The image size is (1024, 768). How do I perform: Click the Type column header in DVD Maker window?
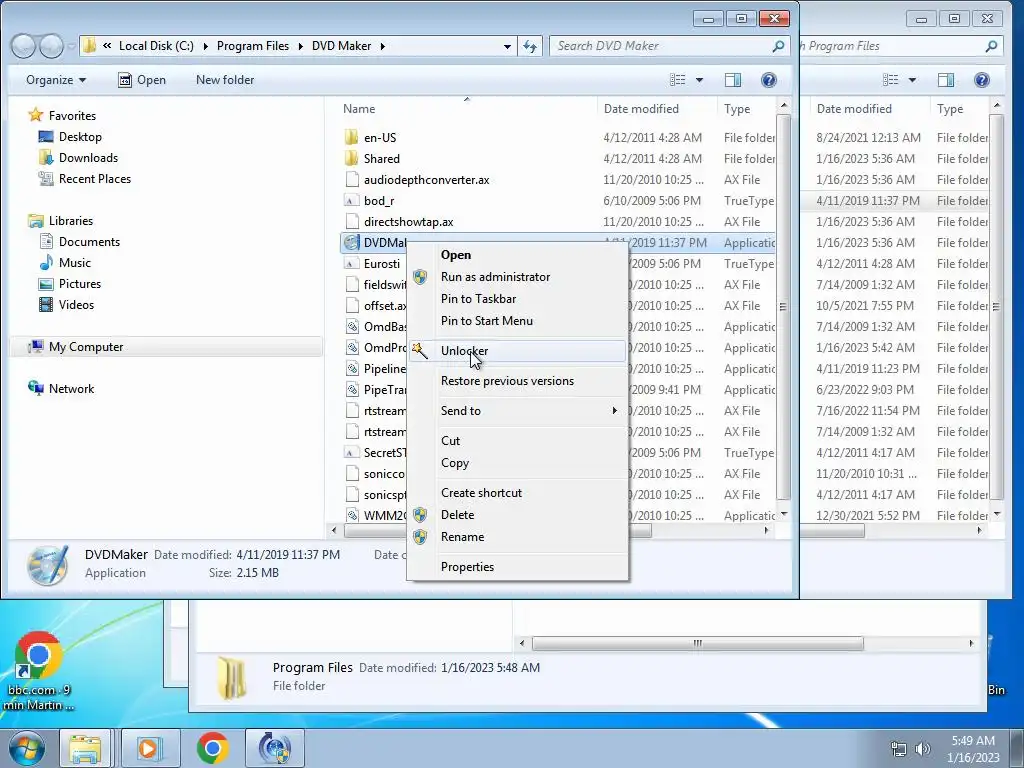(746, 108)
